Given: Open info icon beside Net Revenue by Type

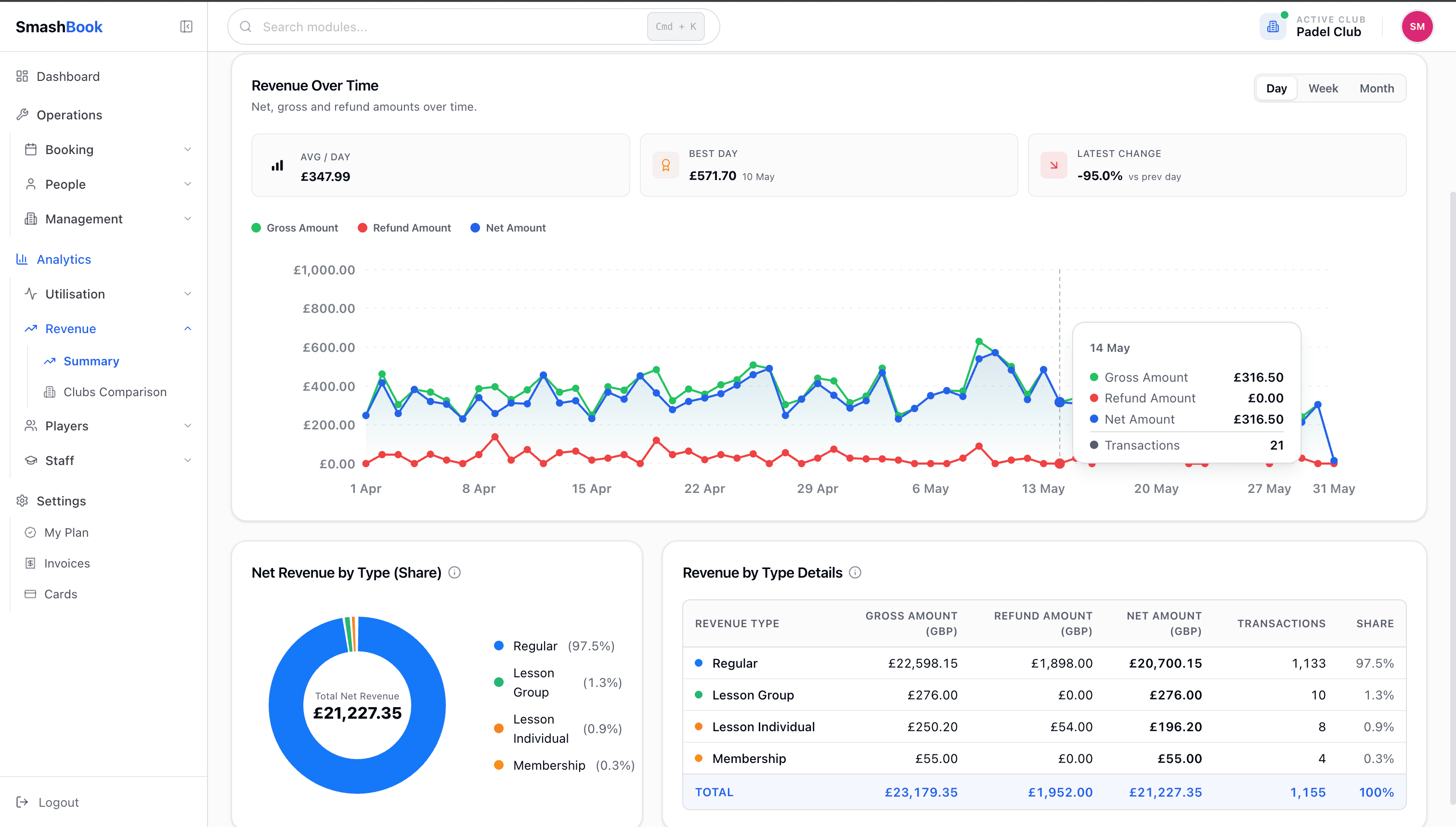Looking at the screenshot, I should (455, 572).
